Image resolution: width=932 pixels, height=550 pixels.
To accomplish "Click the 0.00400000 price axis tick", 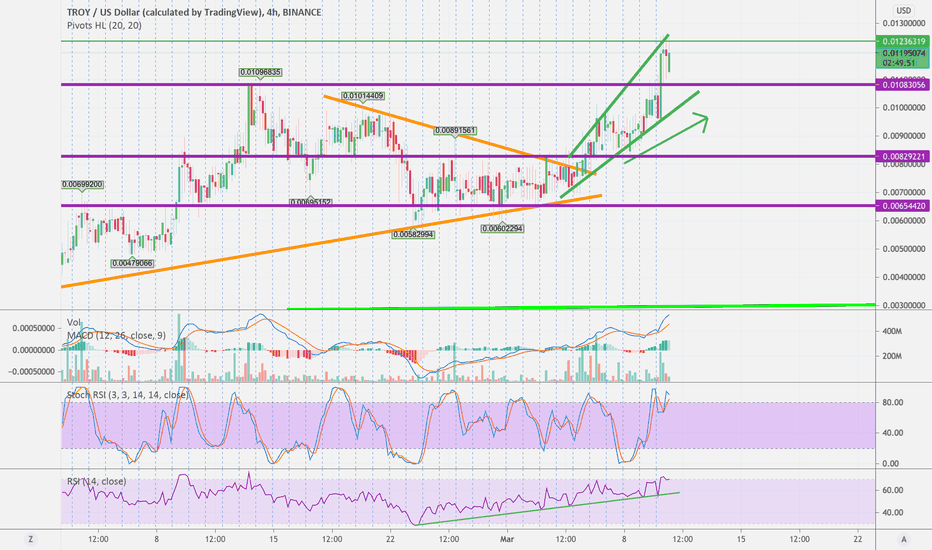I will tap(903, 277).
